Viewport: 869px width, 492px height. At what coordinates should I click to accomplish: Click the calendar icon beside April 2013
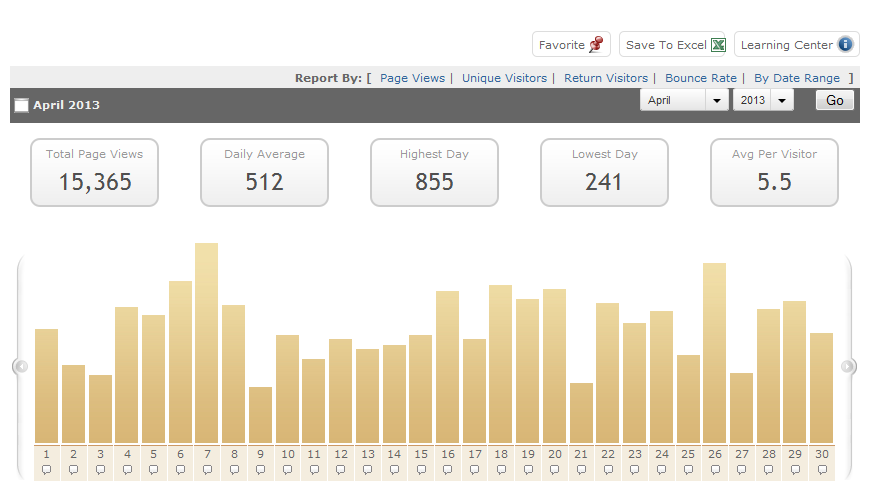(x=21, y=105)
